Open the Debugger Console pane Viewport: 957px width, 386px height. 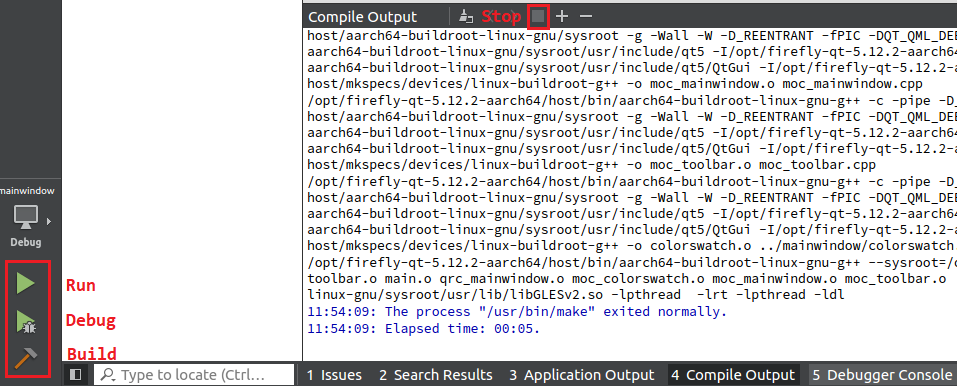[881, 375]
